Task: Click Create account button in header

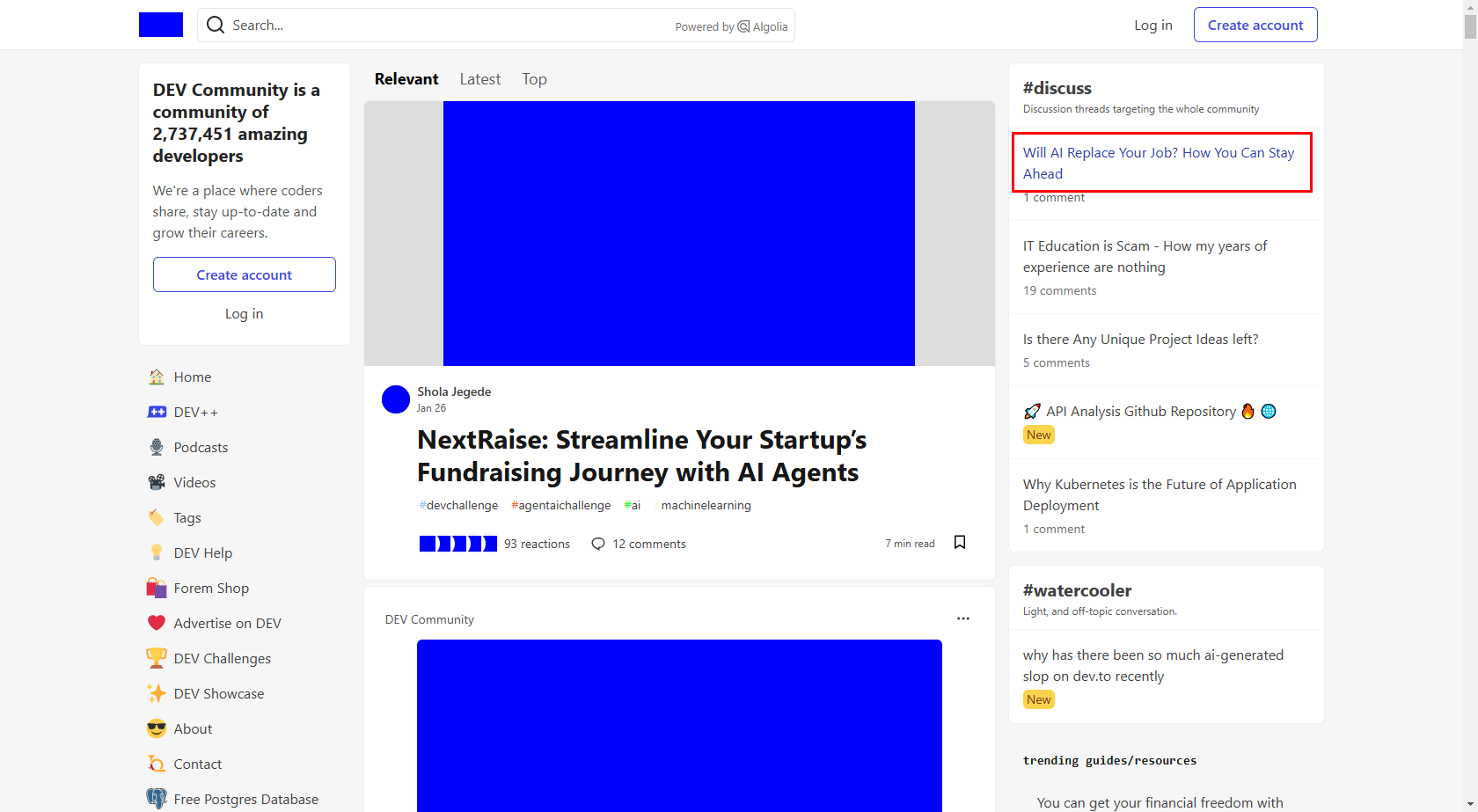Action: (1255, 25)
